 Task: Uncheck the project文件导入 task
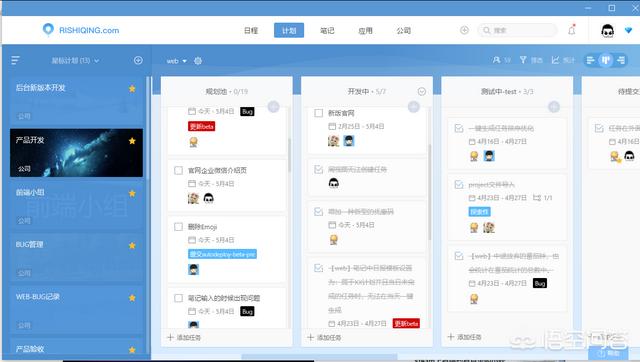click(459, 185)
